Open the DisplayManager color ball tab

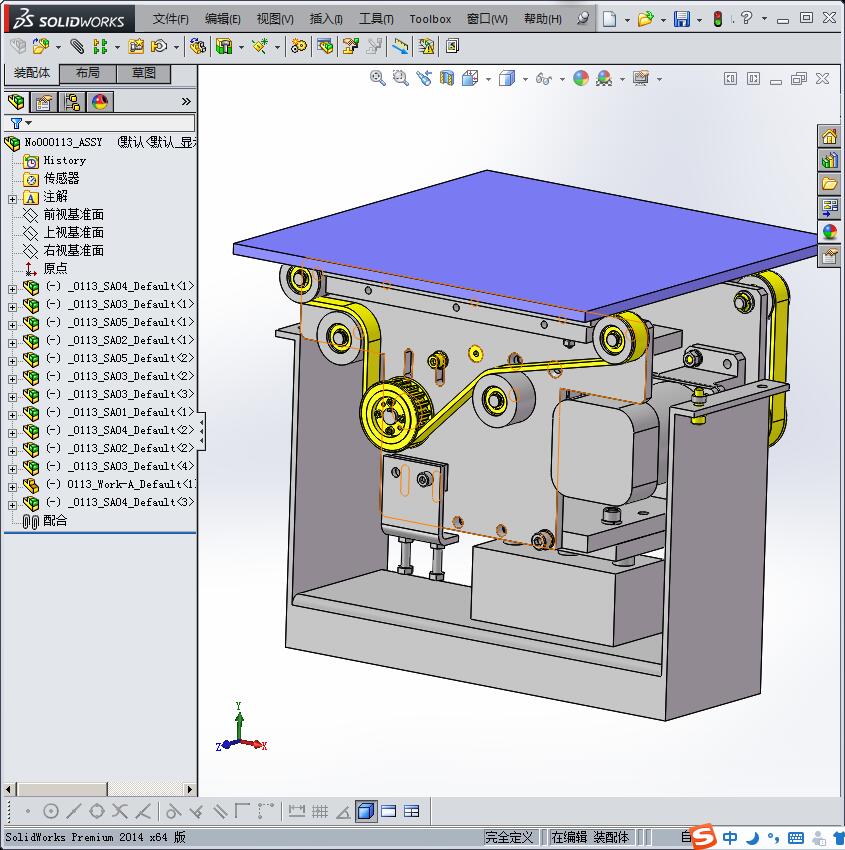[x=99, y=102]
